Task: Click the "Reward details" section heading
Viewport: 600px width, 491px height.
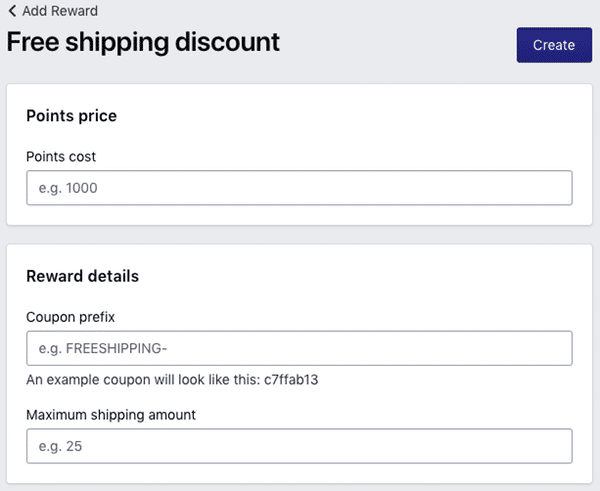Action: pos(82,276)
